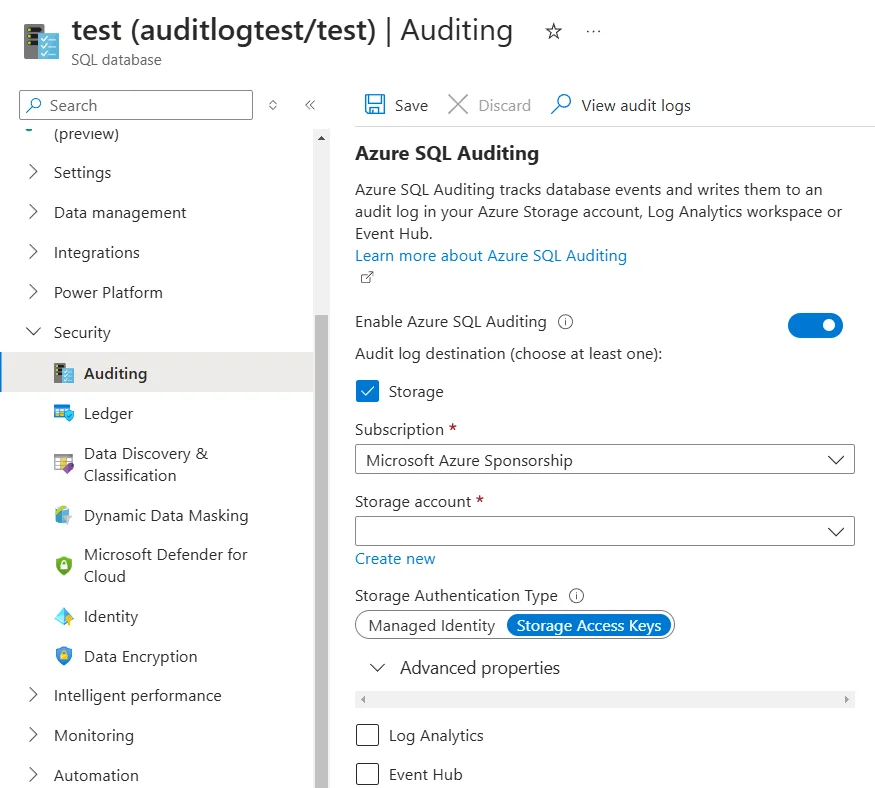Switch to Managed Identity authentication

[x=430, y=624]
